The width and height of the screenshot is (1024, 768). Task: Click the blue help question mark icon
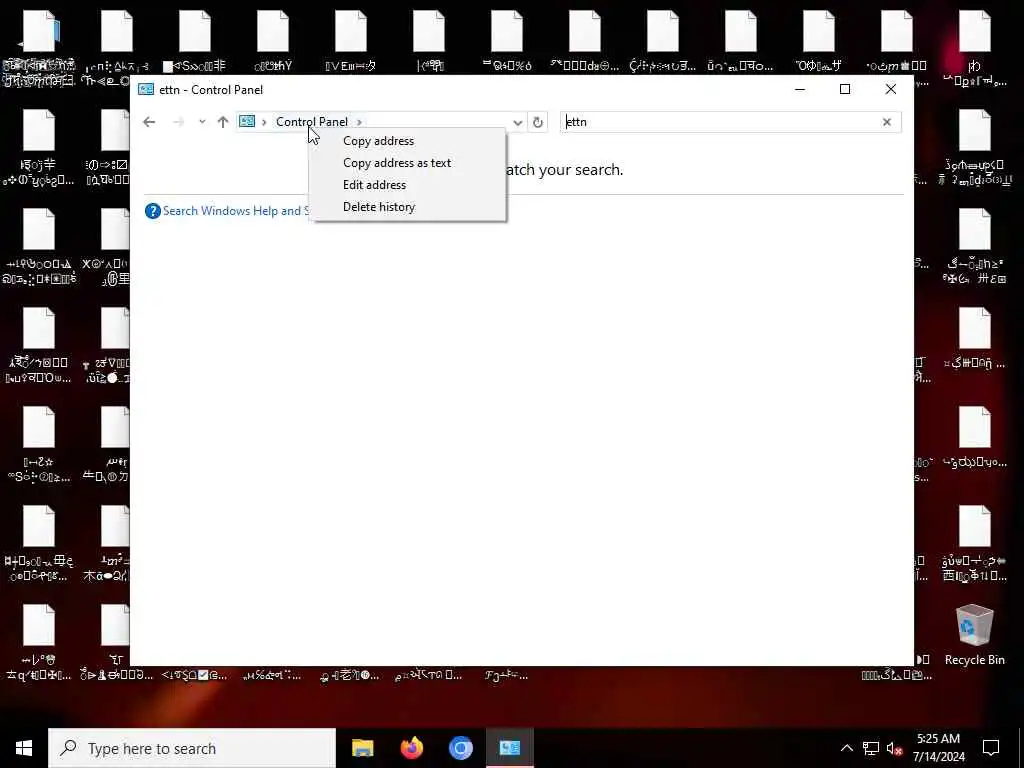click(x=153, y=211)
